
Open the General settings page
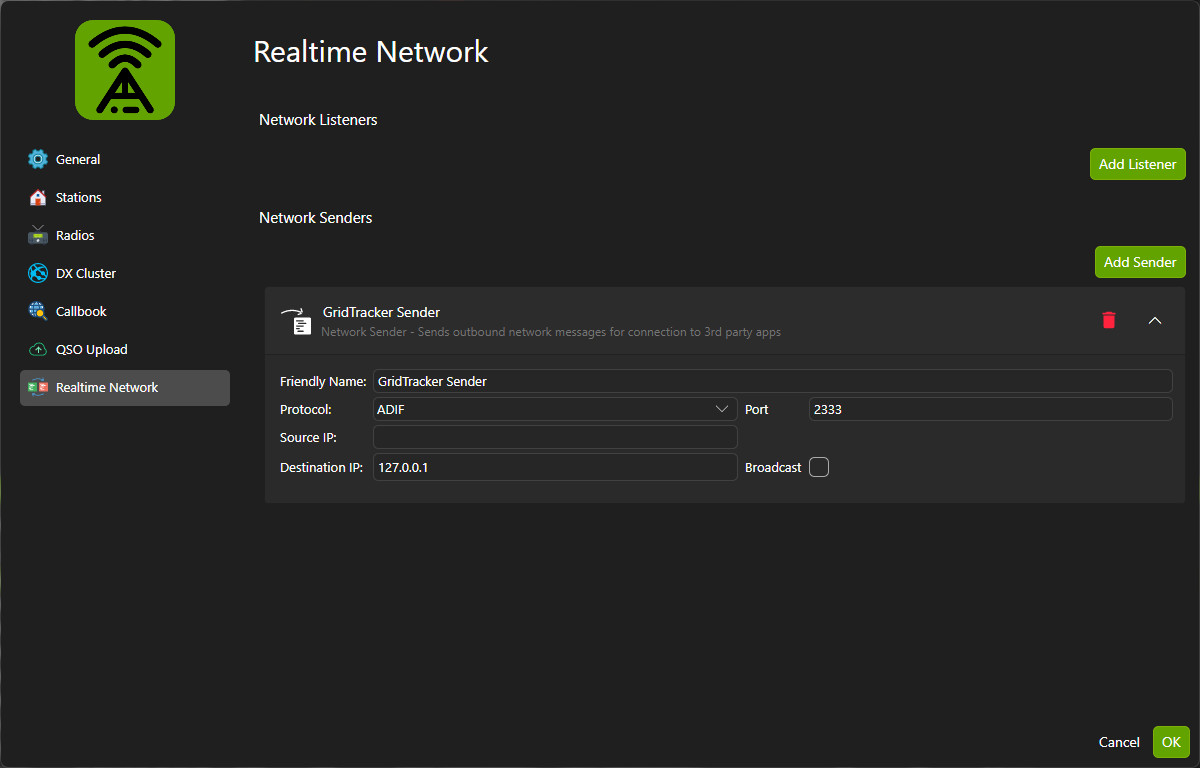[125, 159]
